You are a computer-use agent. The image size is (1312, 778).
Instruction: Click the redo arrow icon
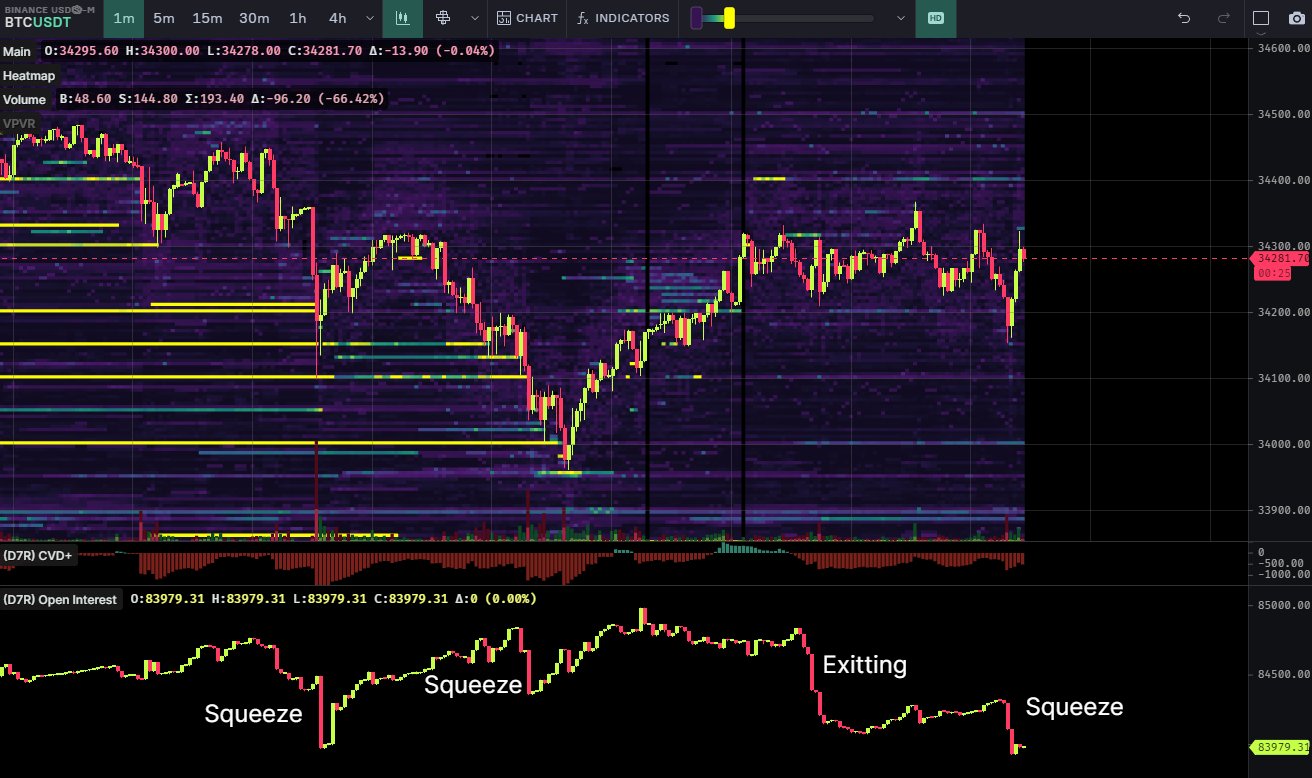coord(1223,18)
